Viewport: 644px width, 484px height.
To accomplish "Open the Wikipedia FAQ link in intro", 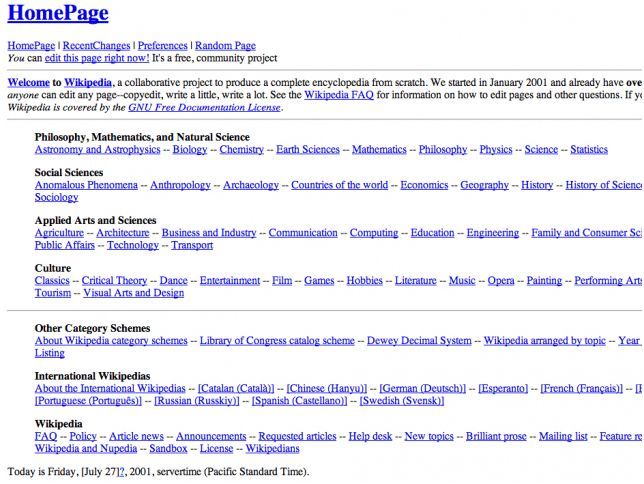I will (x=338, y=95).
